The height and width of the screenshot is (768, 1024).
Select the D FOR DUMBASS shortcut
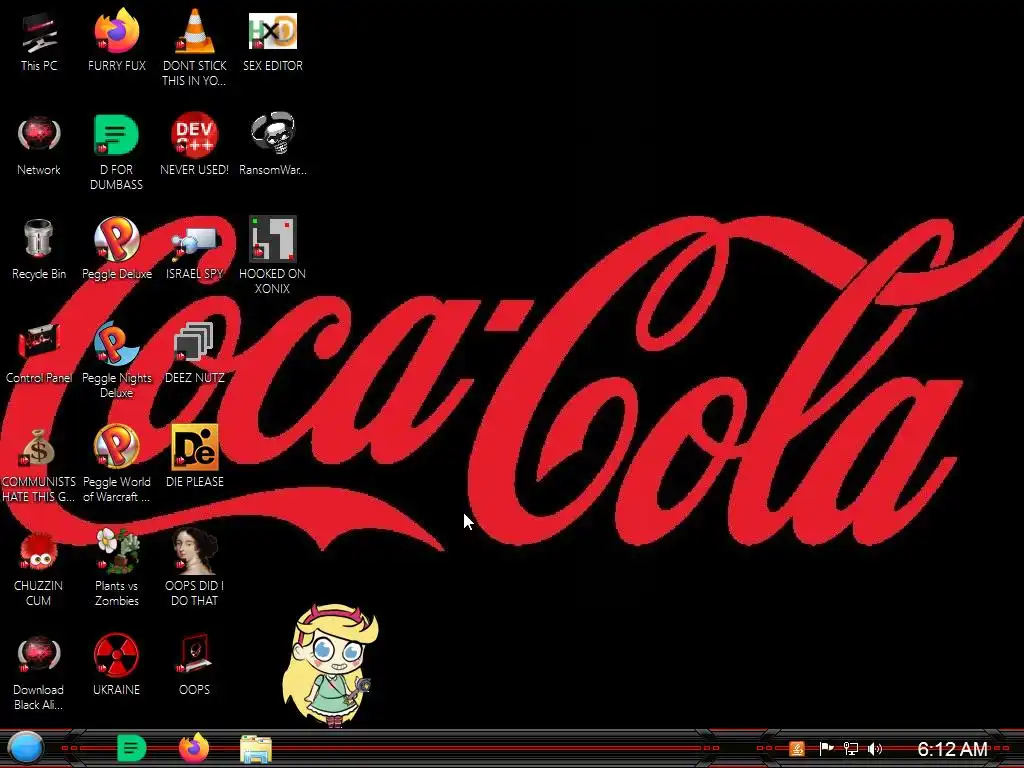[x=116, y=136]
